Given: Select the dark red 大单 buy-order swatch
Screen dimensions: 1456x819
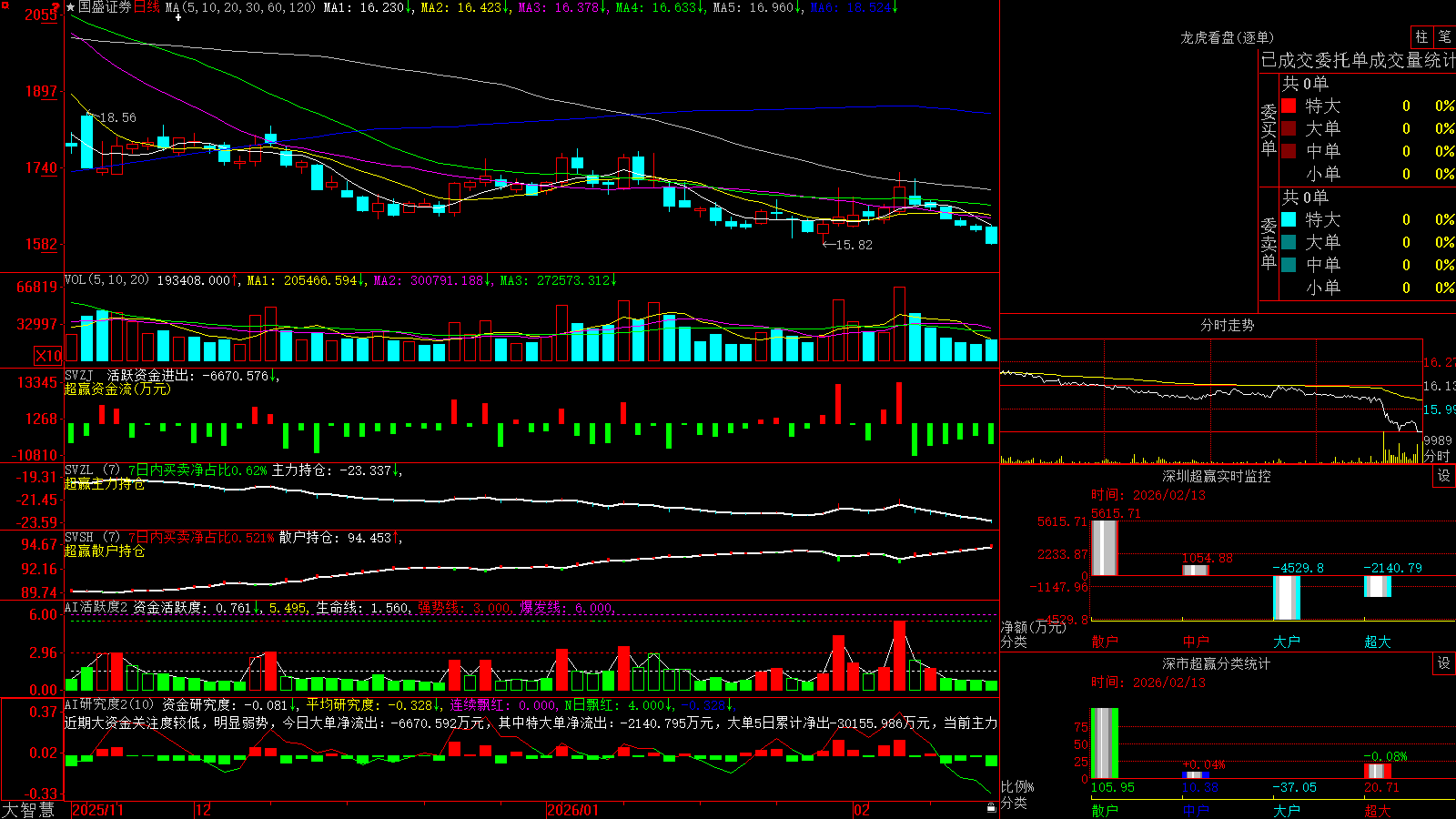Looking at the screenshot, I should 1289,128.
